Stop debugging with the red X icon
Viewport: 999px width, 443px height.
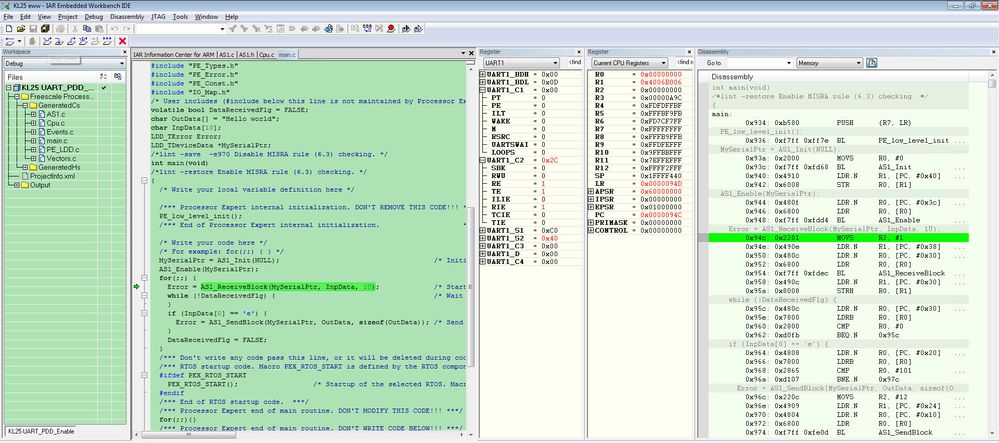pos(122,41)
